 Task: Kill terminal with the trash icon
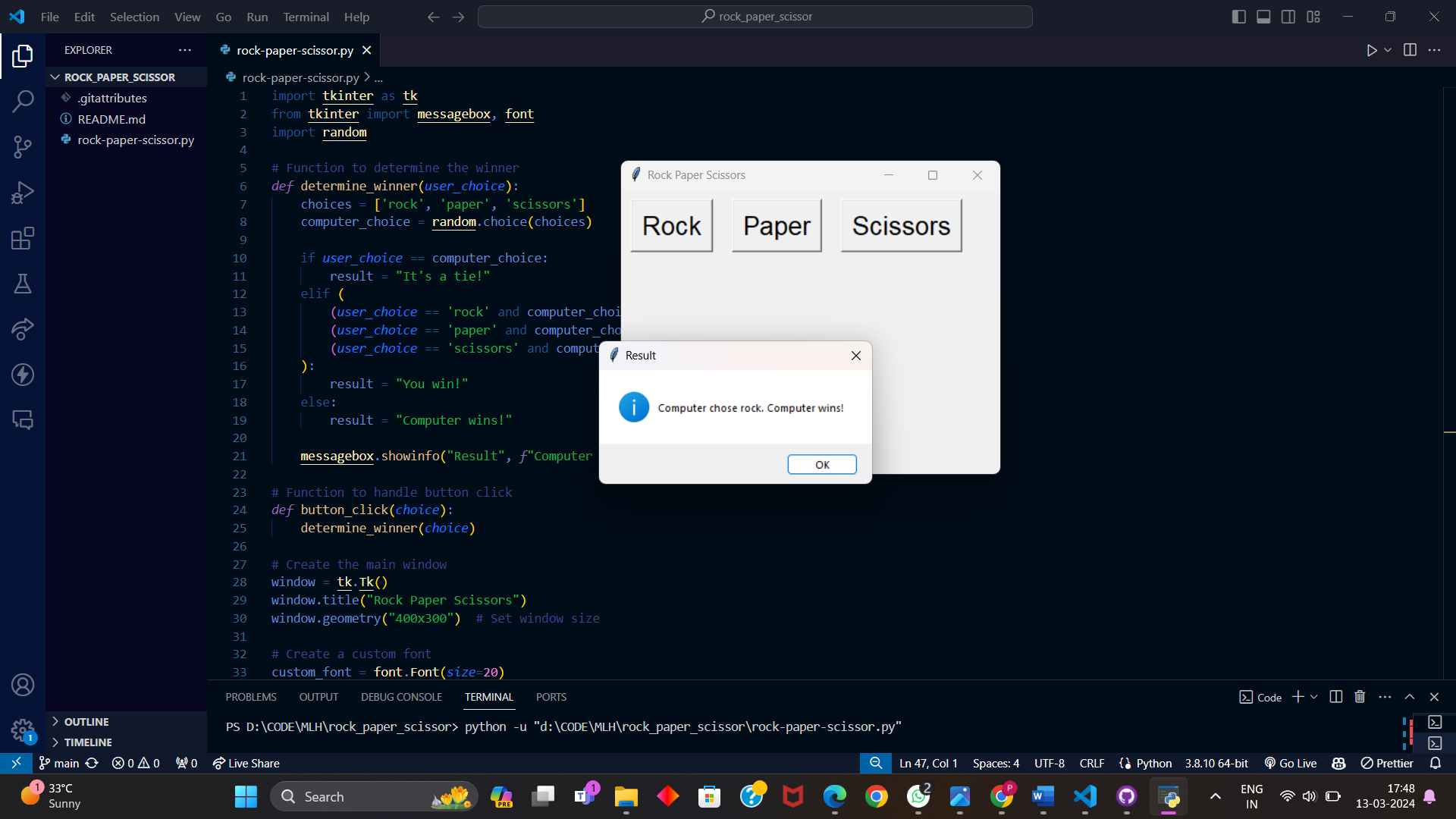tap(1360, 697)
